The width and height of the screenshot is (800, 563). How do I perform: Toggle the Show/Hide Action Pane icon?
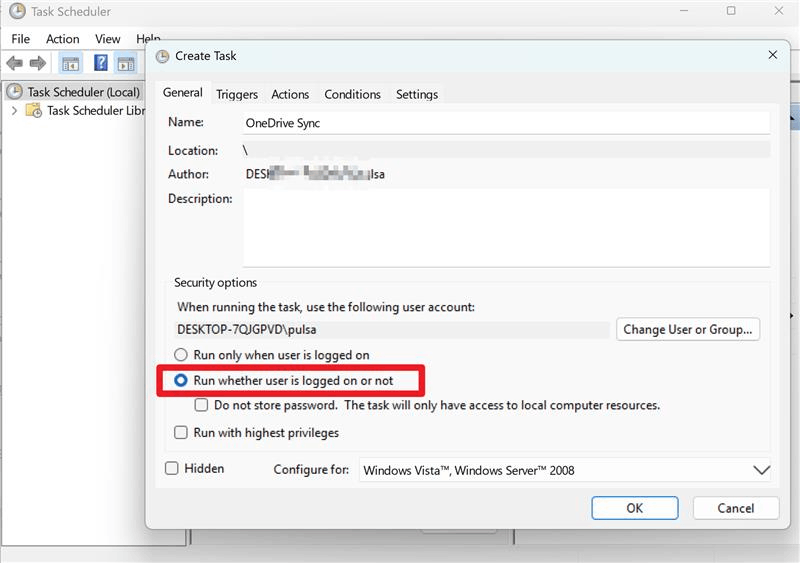126,64
